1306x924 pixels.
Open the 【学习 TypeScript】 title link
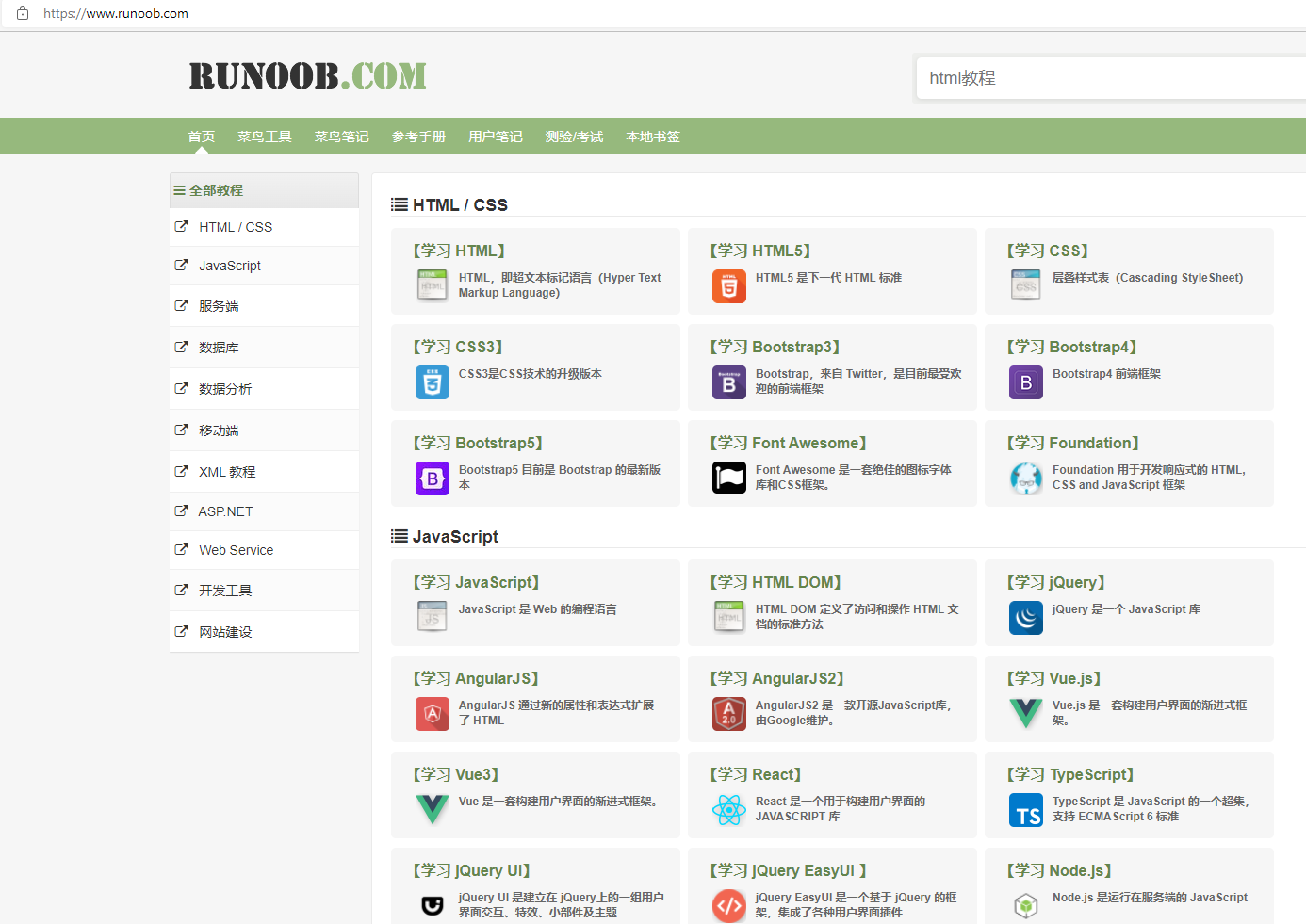(1070, 774)
